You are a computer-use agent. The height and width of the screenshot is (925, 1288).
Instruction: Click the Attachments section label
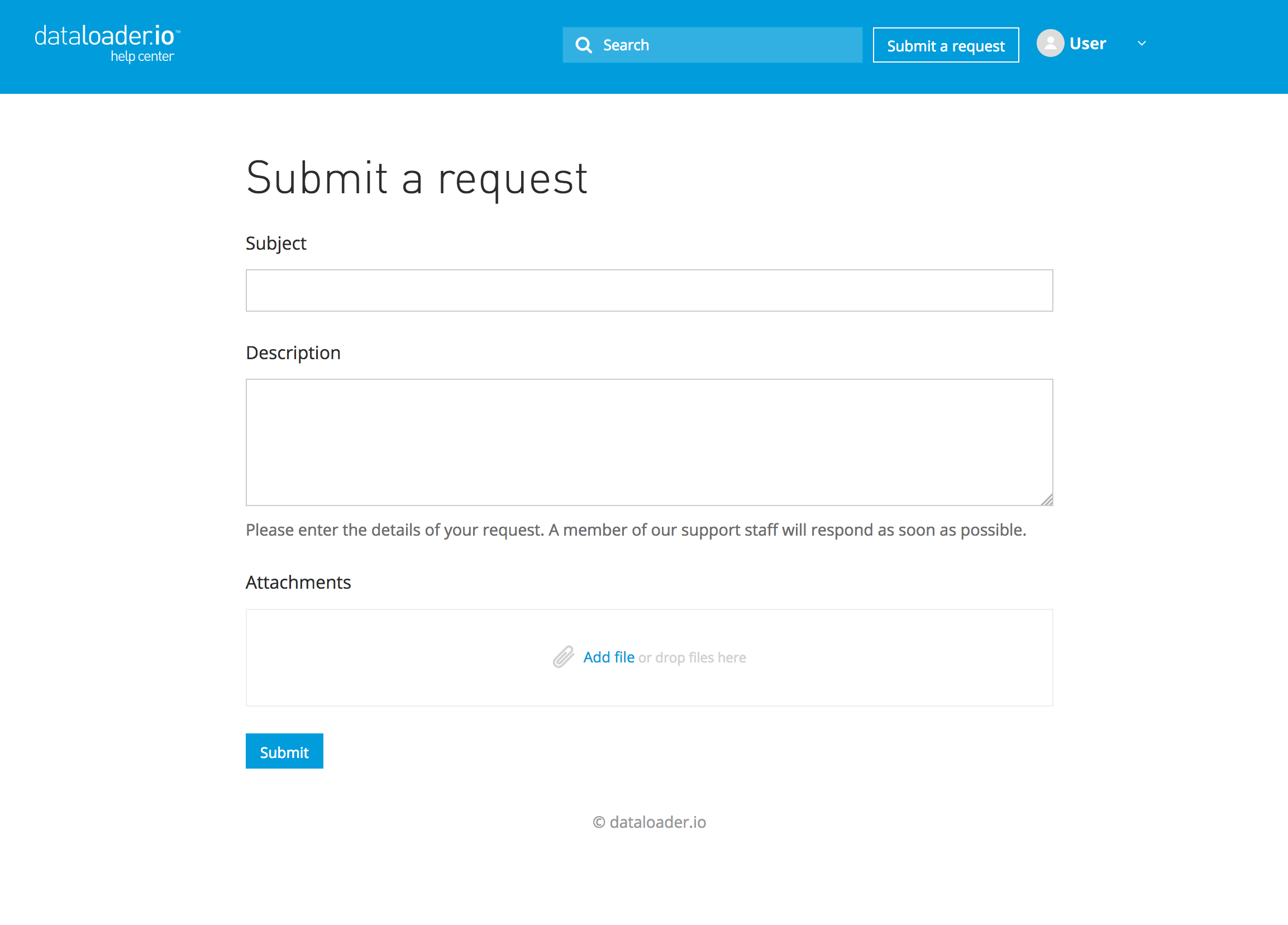click(x=298, y=582)
